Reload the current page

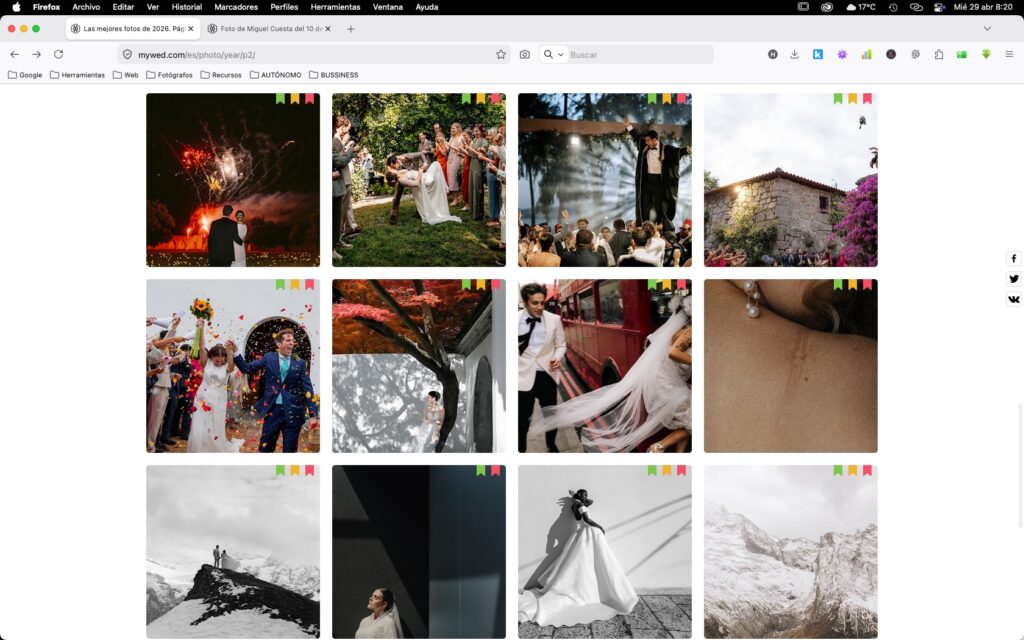point(58,54)
